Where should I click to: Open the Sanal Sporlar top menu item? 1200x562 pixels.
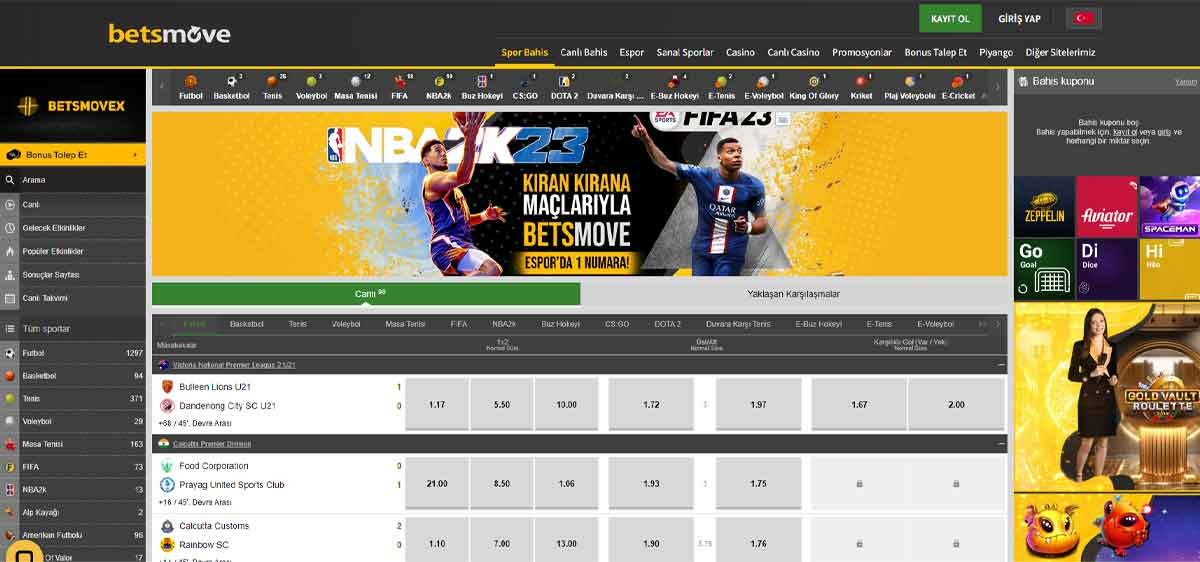685,52
